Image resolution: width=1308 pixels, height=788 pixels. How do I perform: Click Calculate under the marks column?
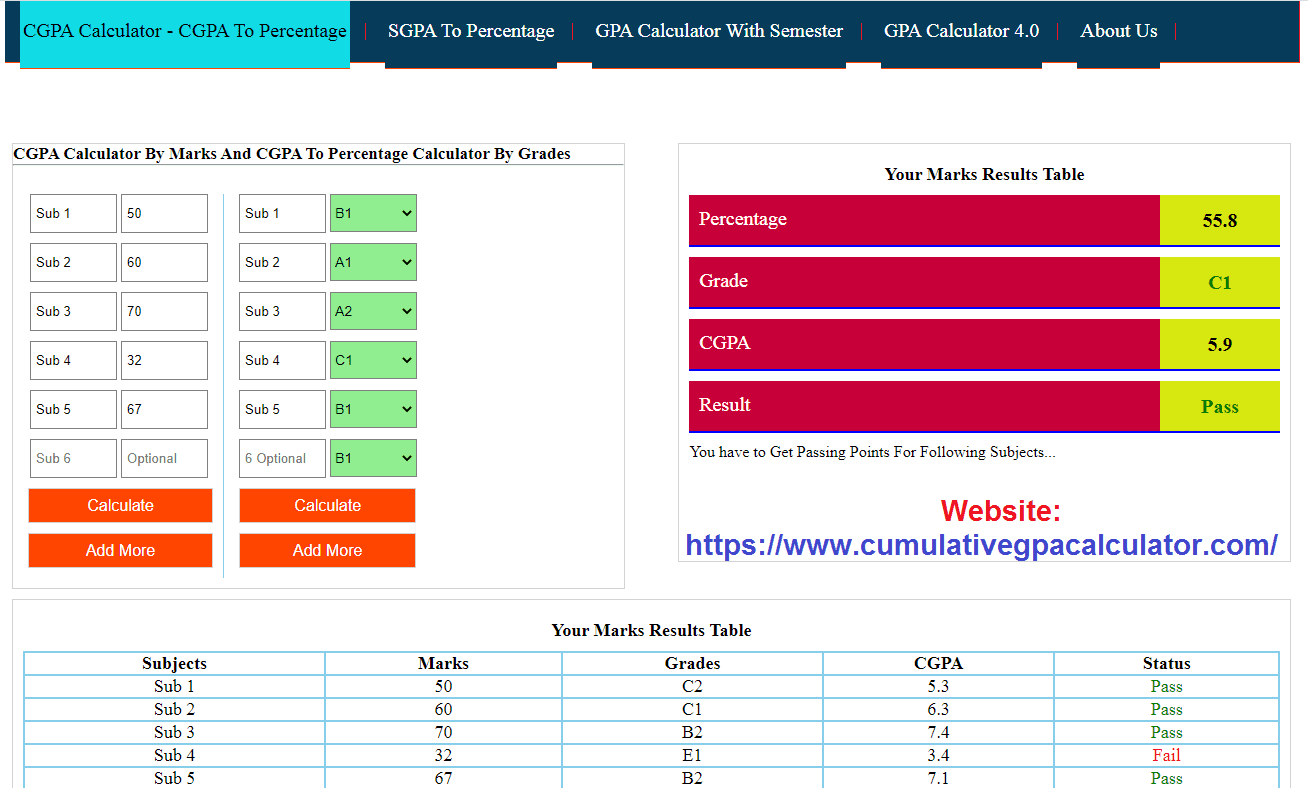tap(120, 505)
